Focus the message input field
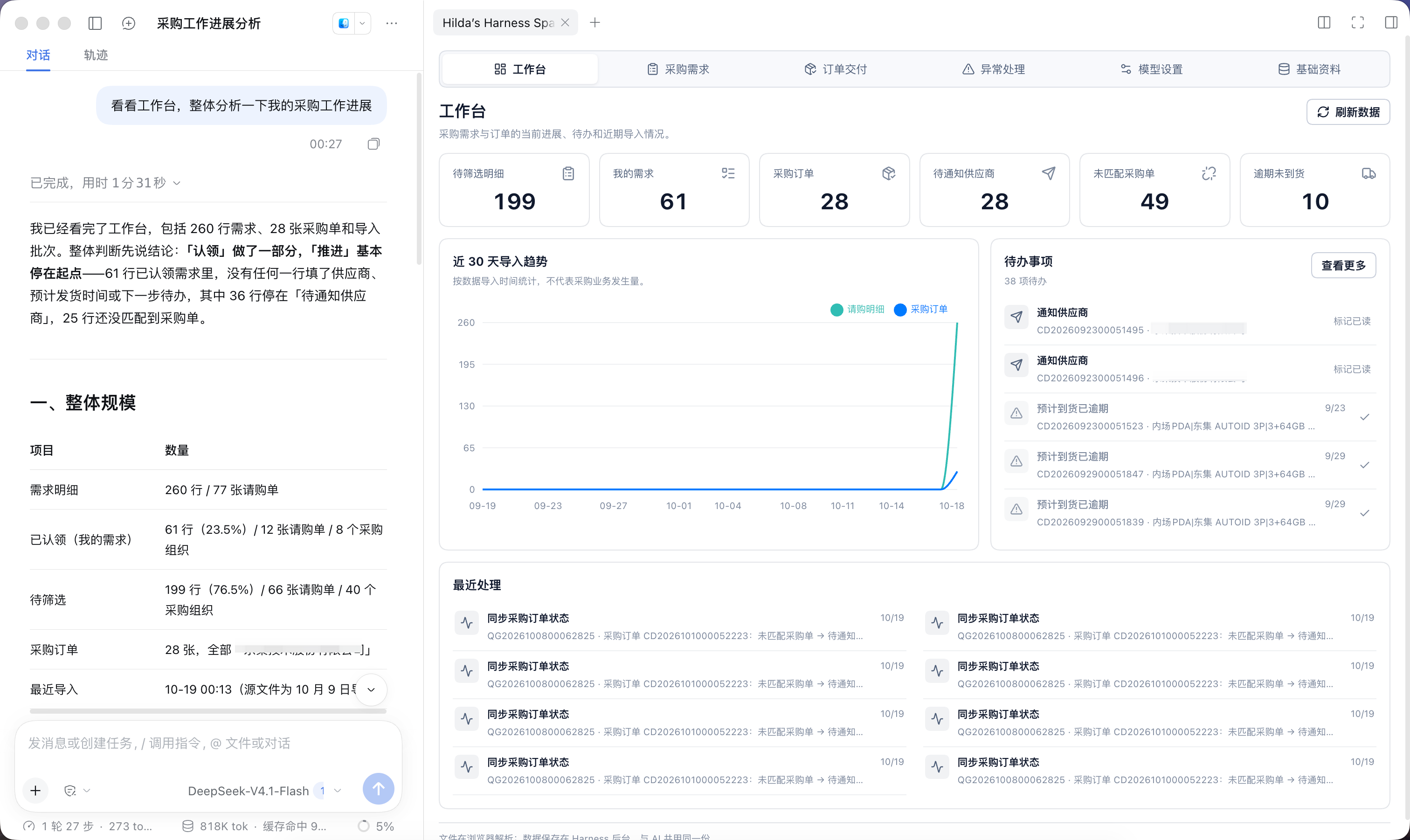Viewport: 1410px width, 840px height. coord(208,743)
